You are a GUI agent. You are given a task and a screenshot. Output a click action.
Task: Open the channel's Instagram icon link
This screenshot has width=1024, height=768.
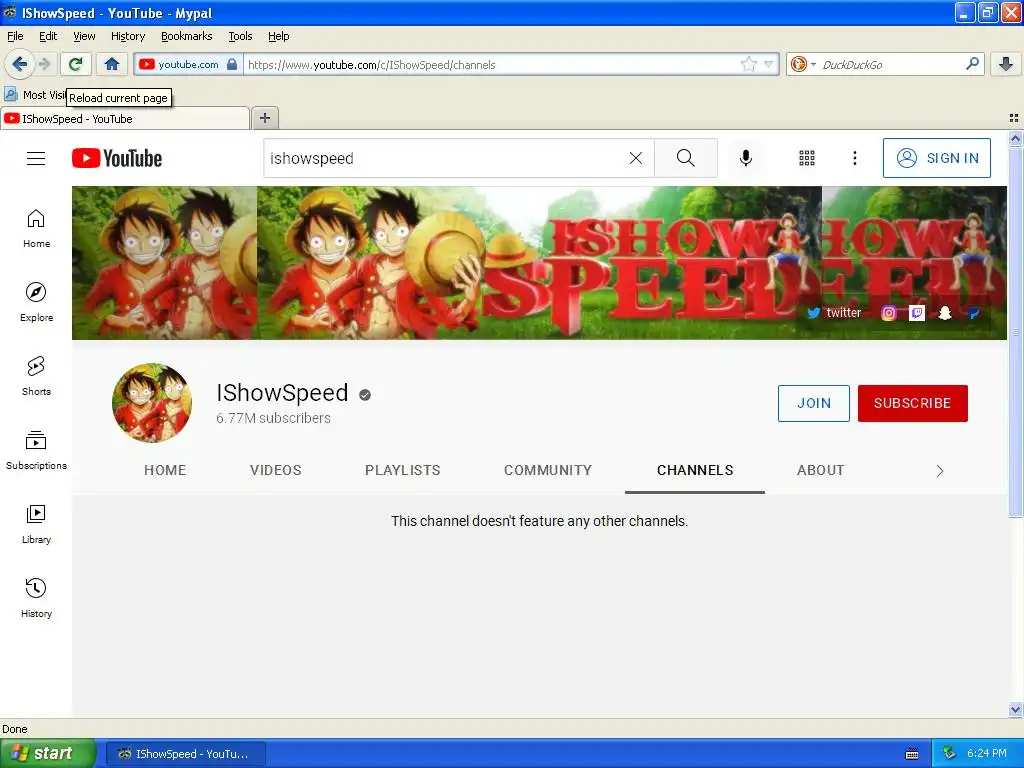point(888,313)
